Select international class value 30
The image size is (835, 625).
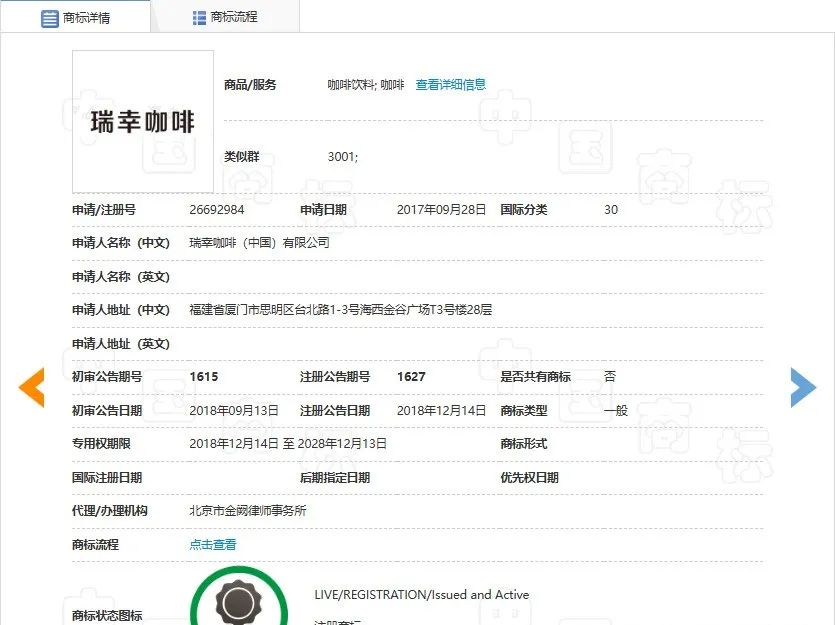pos(611,210)
